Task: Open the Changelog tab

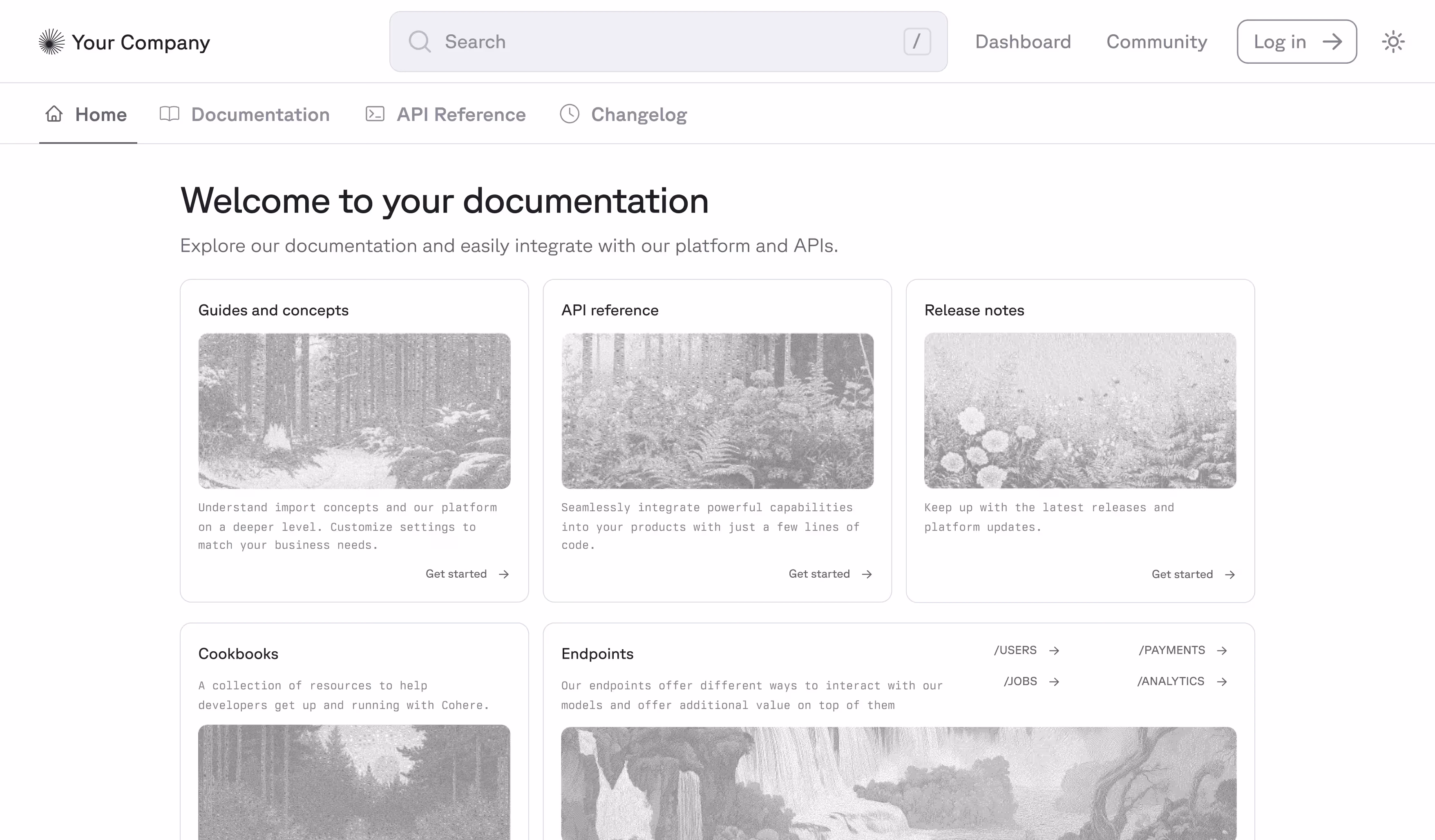Action: (x=638, y=114)
